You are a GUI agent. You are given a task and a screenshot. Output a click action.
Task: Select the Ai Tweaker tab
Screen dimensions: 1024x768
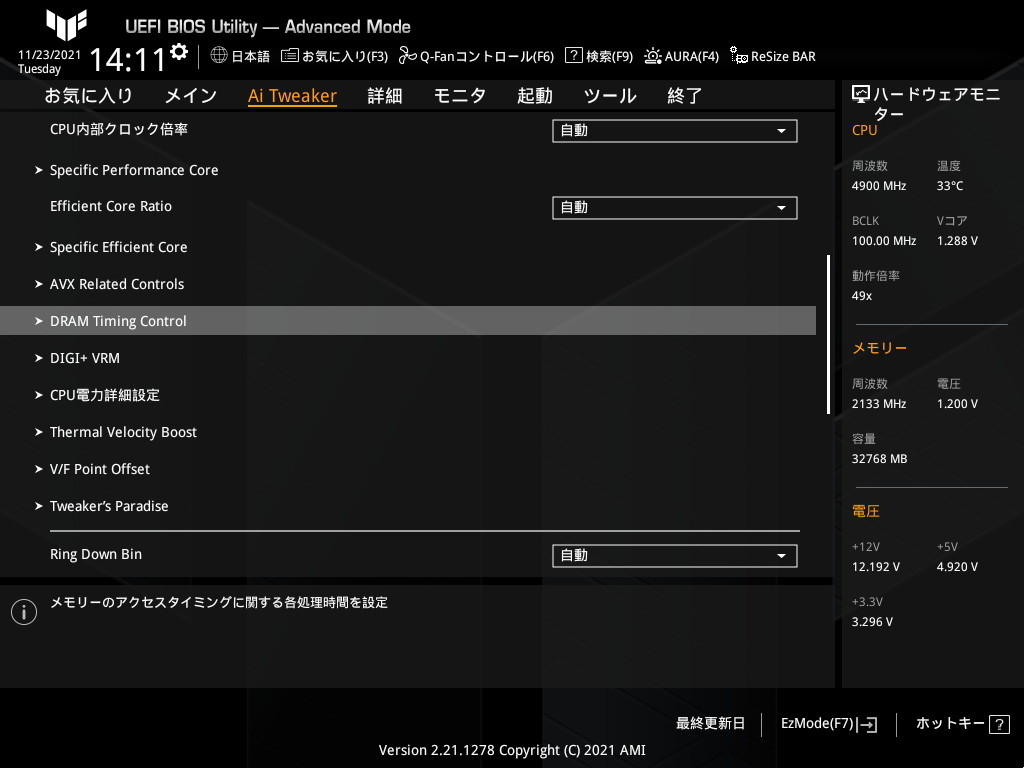tap(292, 96)
